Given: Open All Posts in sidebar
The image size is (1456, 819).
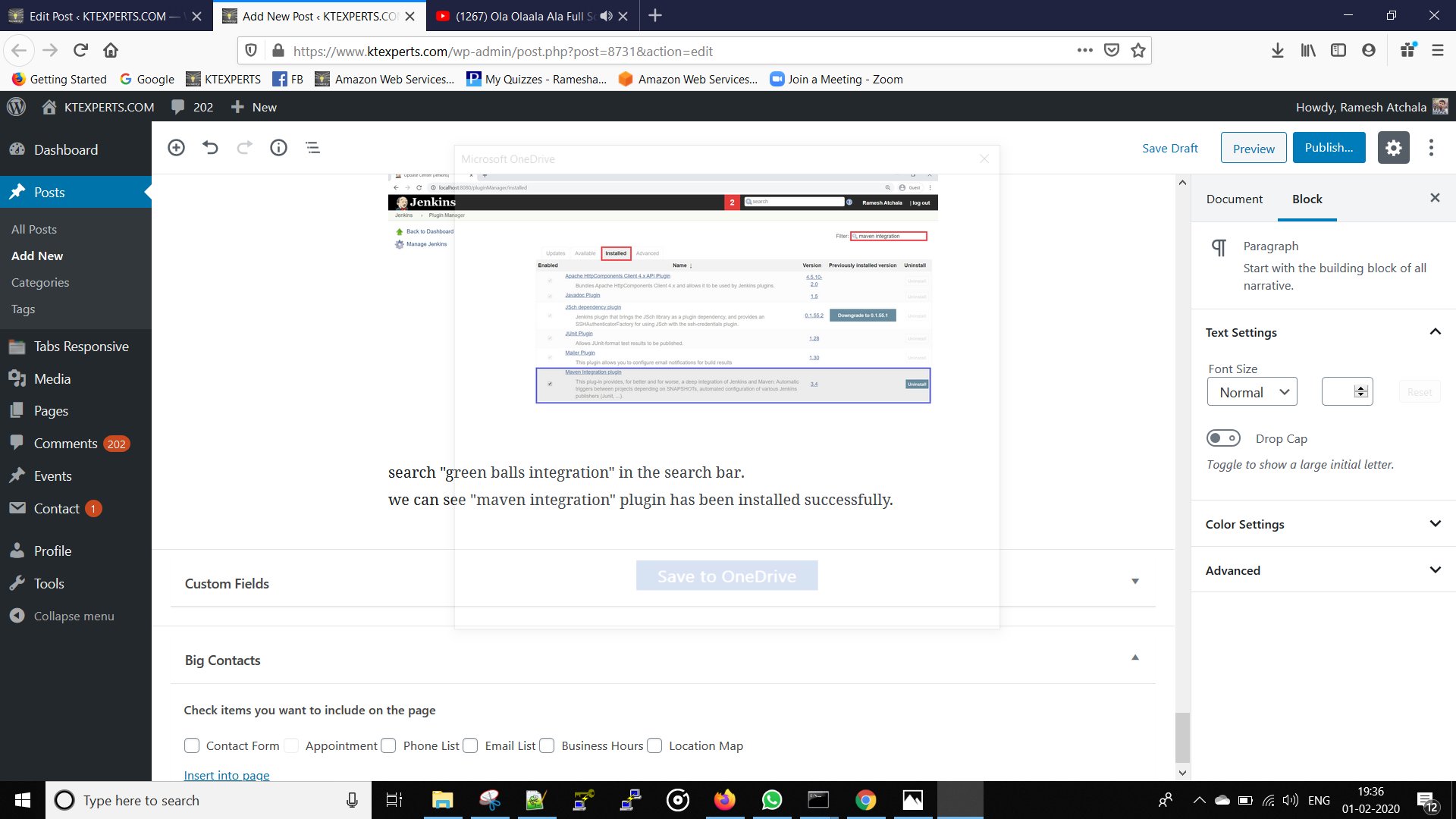Looking at the screenshot, I should [34, 229].
